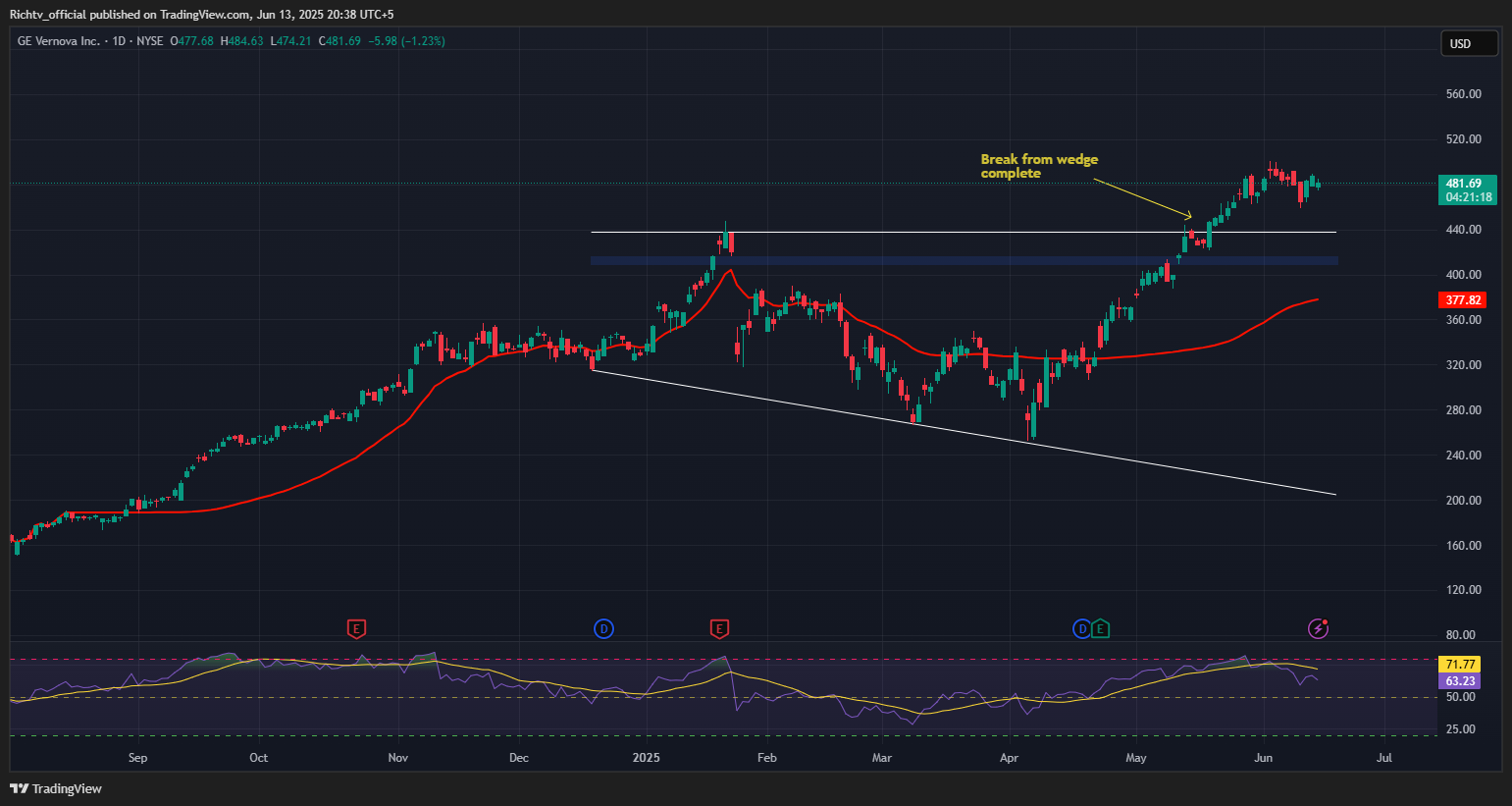Click the 80.00 price axis label
Screen dimensions: 1512x806
(x=1460, y=635)
